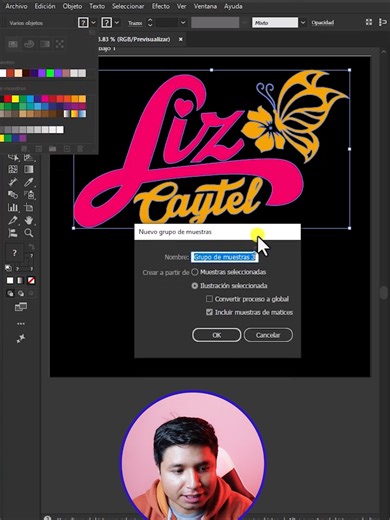Click the Change Screen Mode icon
The image size is (390, 520).
pos(21,307)
